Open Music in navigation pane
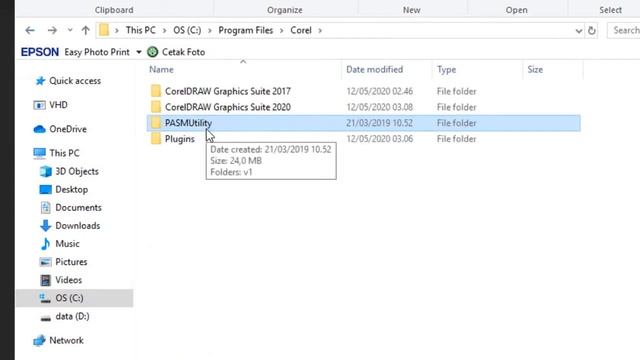 (67, 244)
